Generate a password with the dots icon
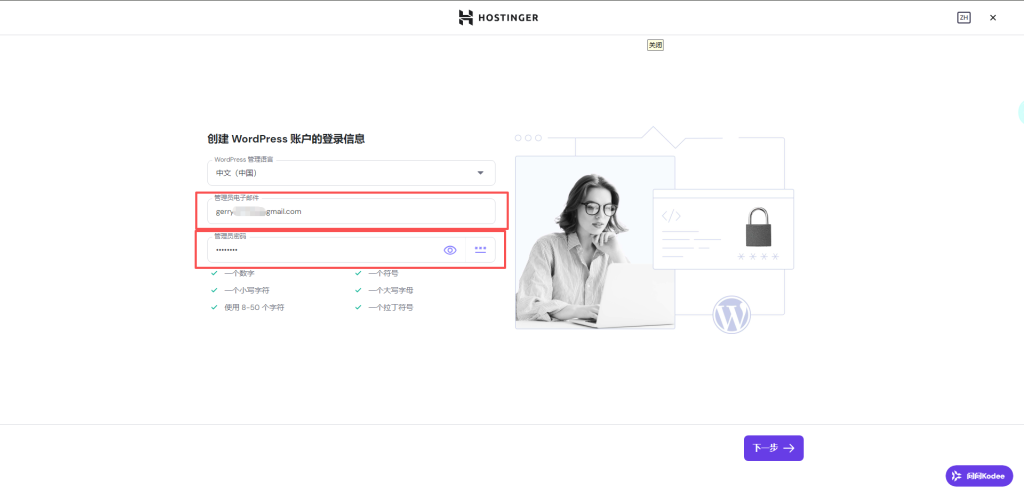 pos(481,249)
